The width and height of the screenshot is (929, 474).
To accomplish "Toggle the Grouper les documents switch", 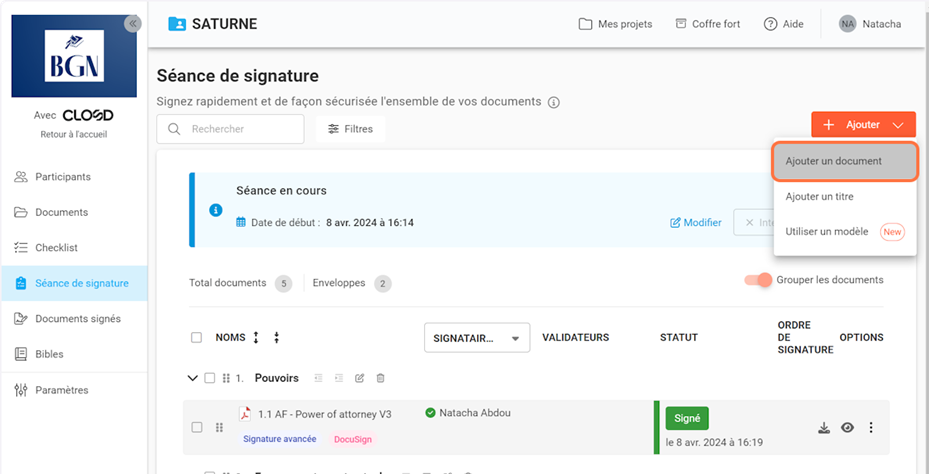I will (x=759, y=280).
